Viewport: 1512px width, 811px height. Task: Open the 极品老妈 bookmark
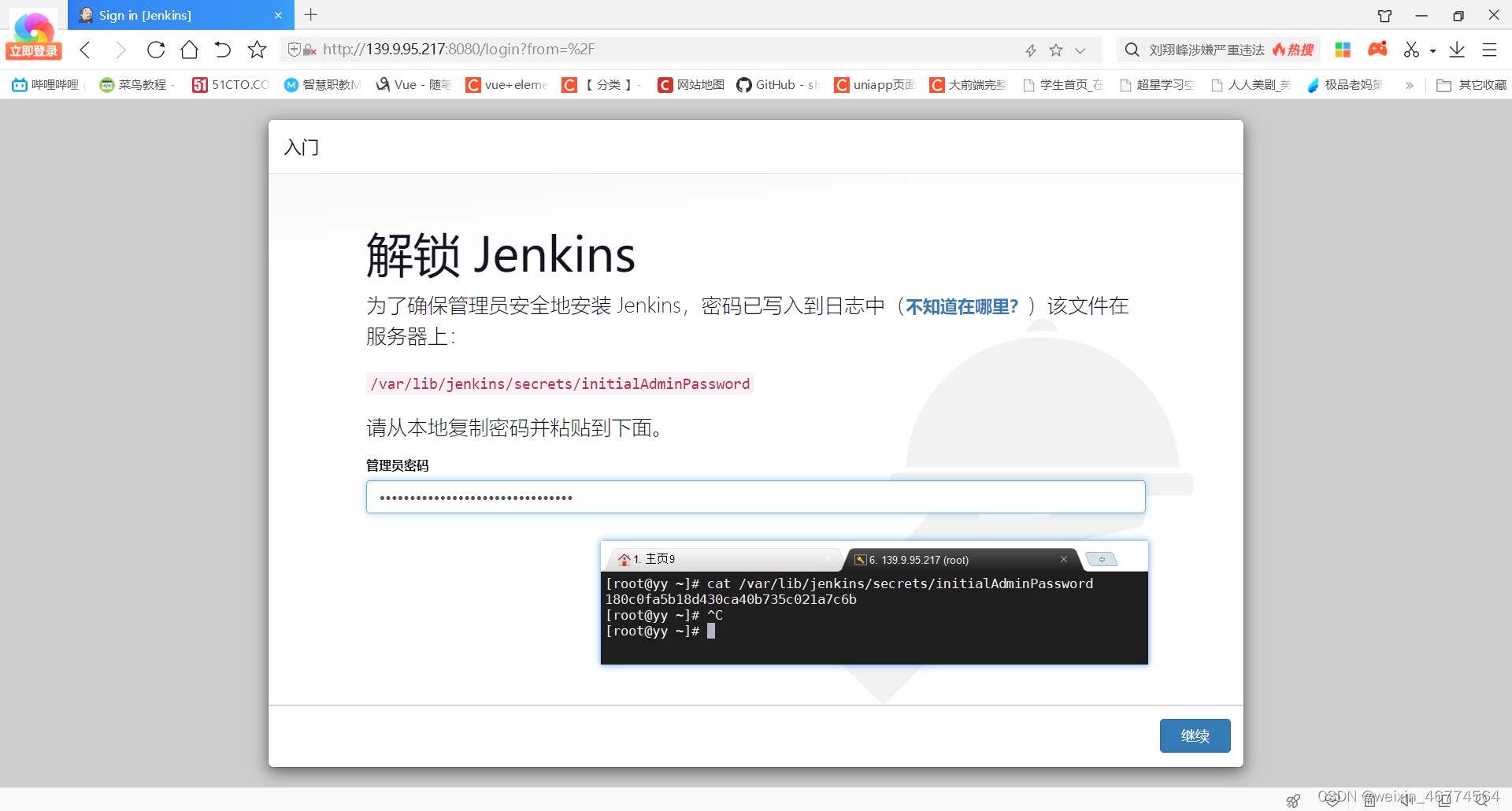(x=1345, y=84)
